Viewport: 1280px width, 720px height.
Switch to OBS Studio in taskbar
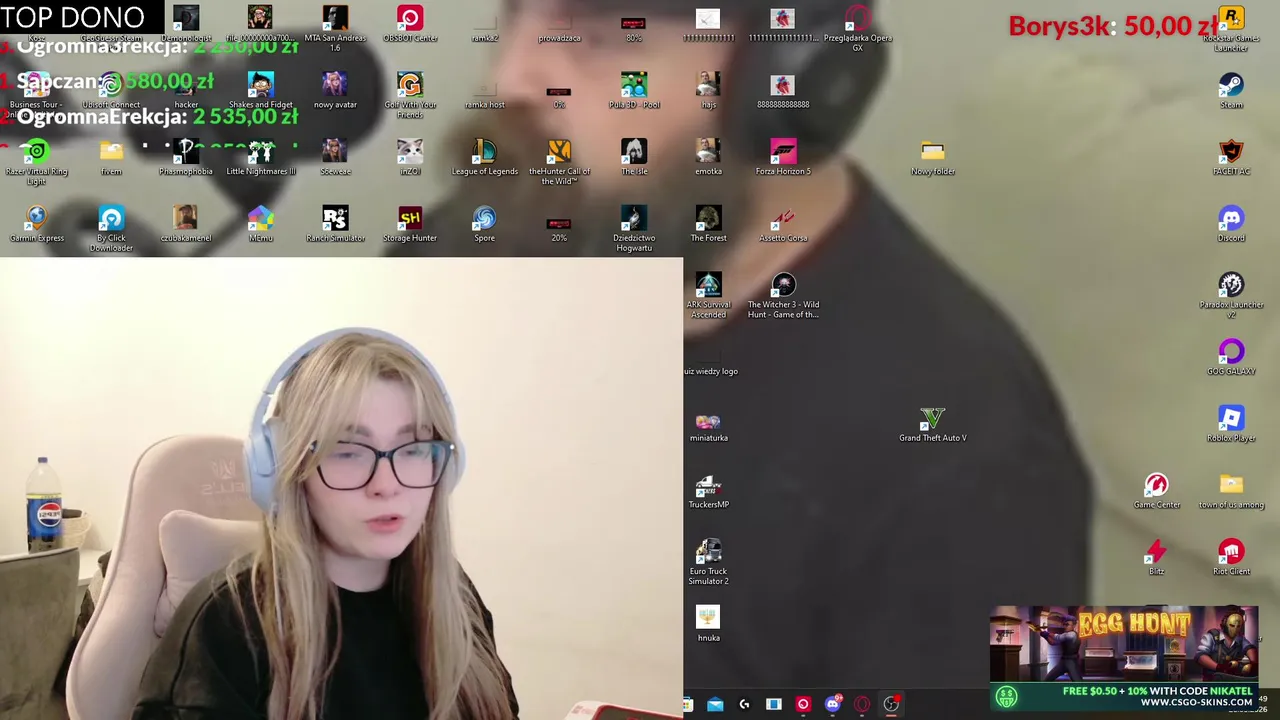coord(890,705)
